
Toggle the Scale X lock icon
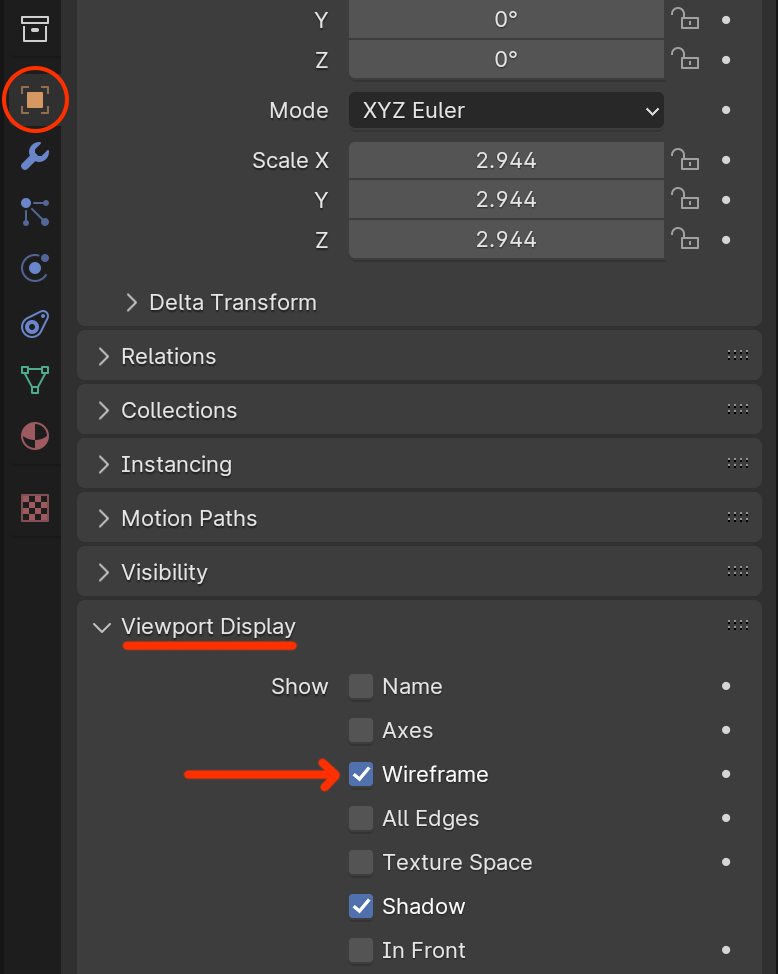[684, 160]
